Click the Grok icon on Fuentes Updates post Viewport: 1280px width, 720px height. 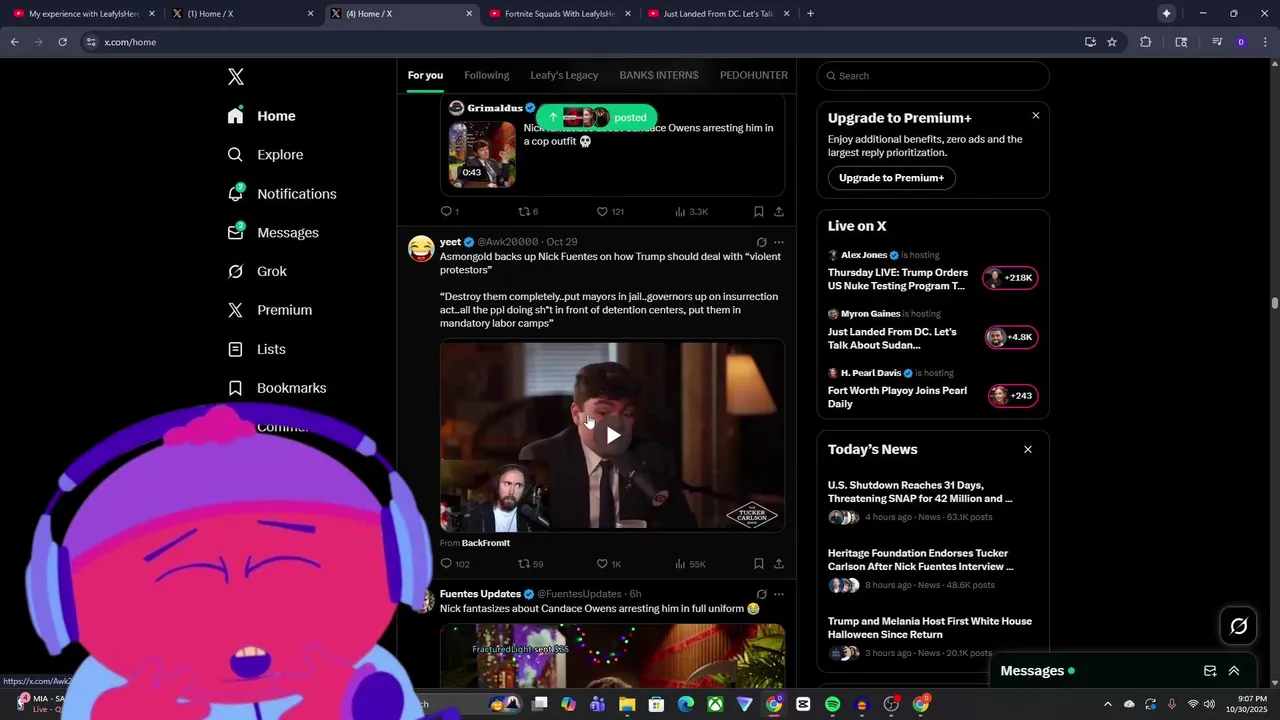coord(761,594)
